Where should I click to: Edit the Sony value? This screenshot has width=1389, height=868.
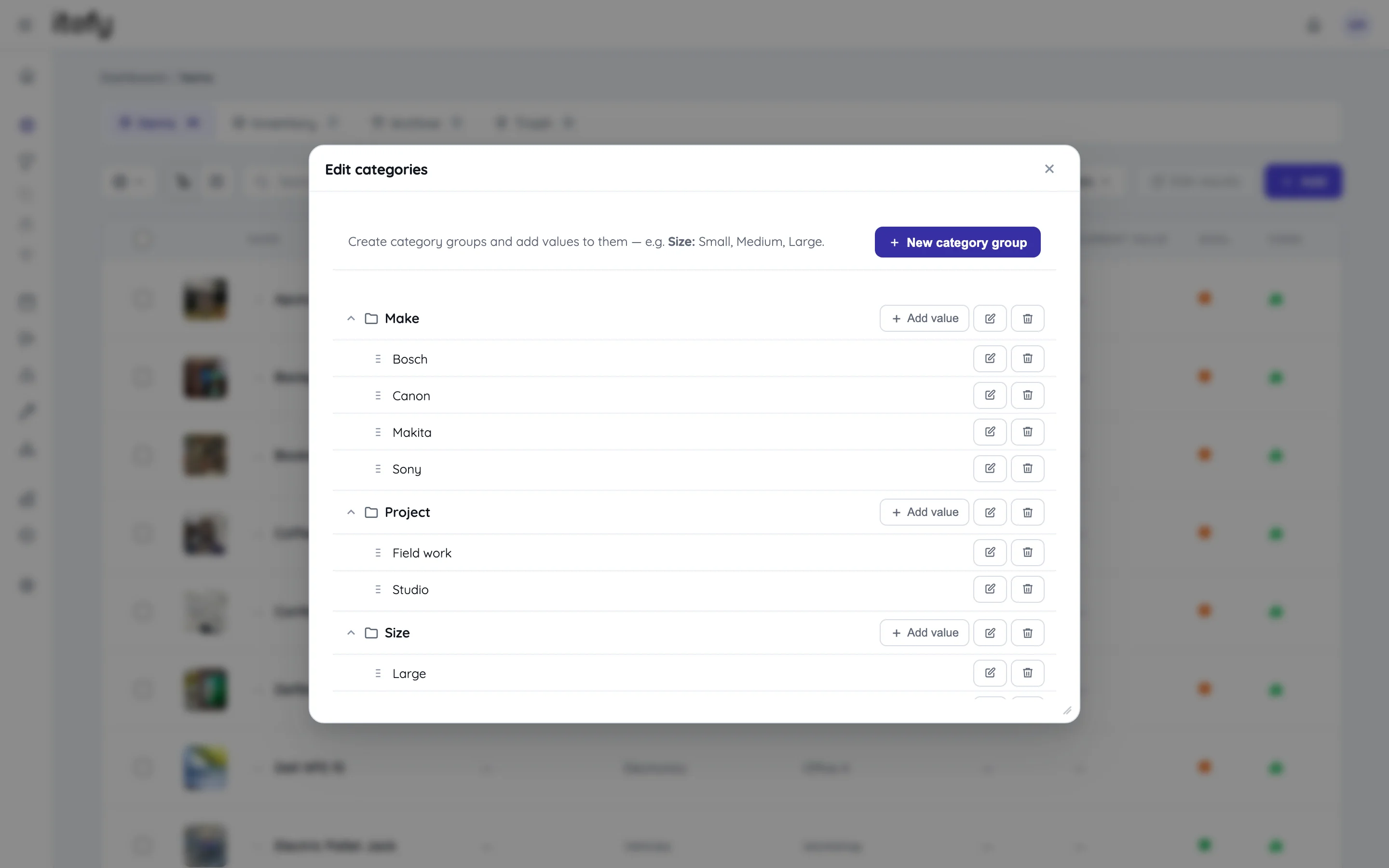pyautogui.click(x=990, y=469)
